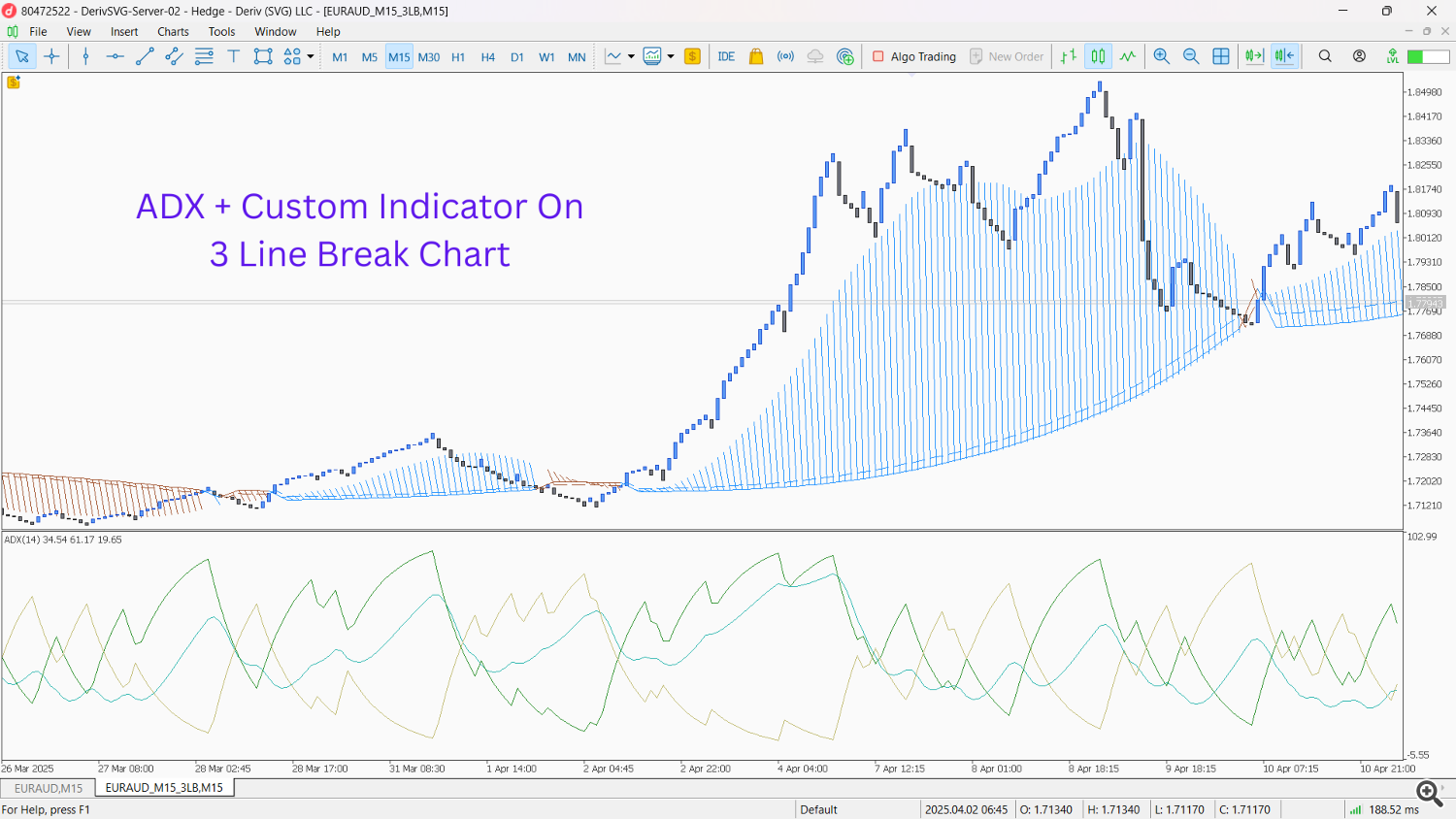Toggle the M15 timeframe button
Viewport: 1456px width, 819px height.
[x=399, y=57]
